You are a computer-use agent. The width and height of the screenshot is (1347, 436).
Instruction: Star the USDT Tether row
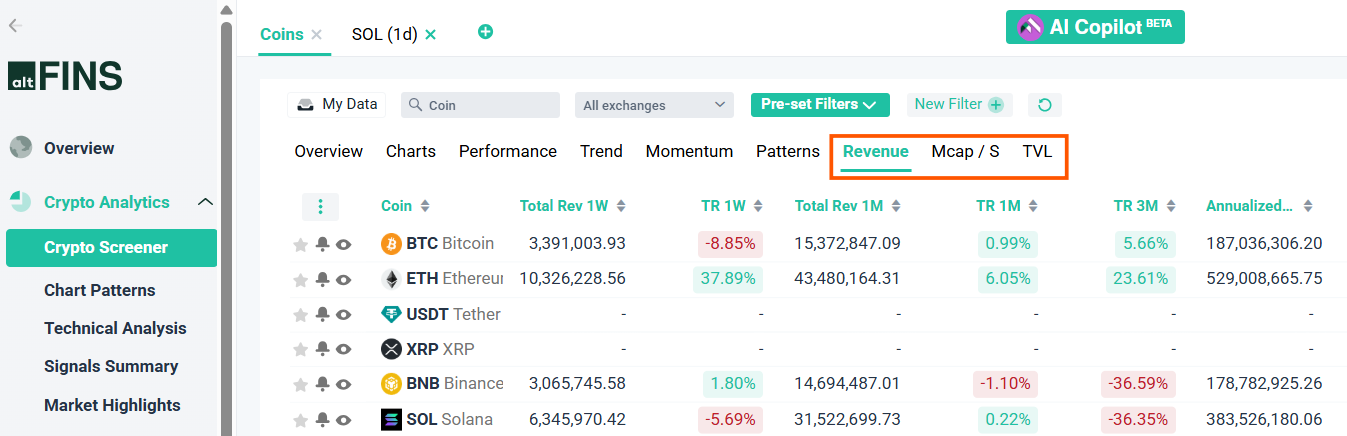coord(300,315)
